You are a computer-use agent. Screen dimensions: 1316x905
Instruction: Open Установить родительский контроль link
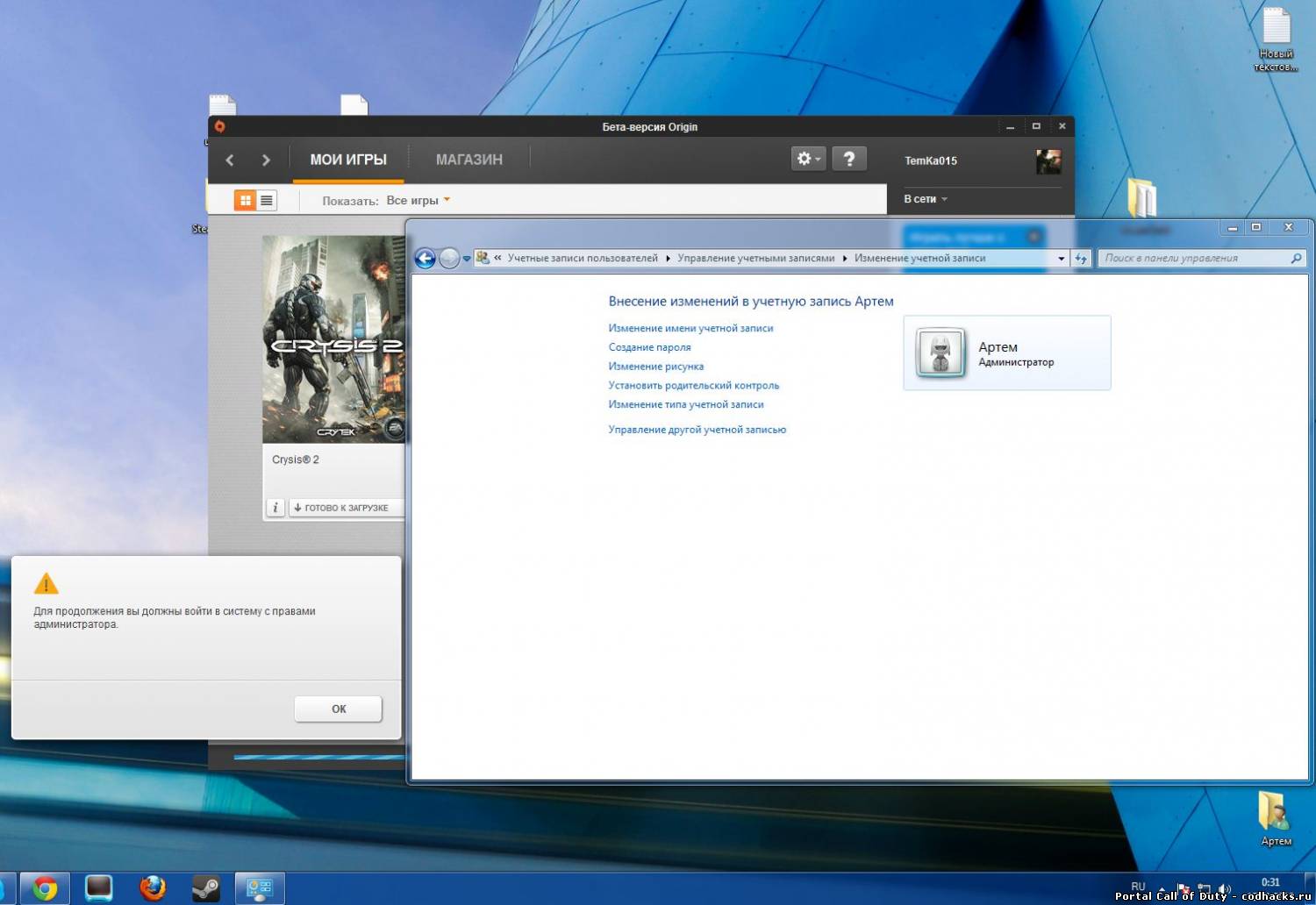693,385
